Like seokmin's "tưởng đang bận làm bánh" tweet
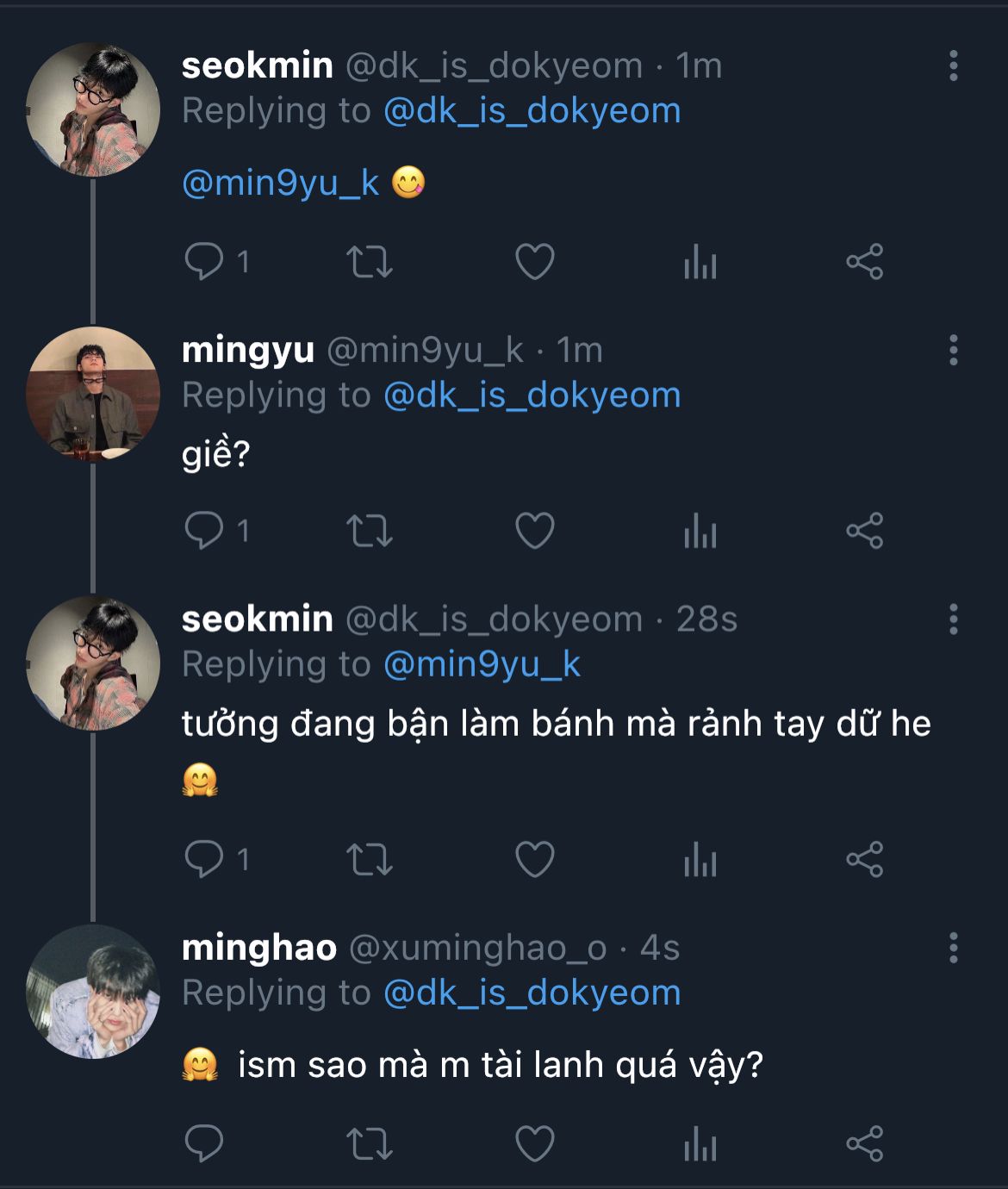1008x1189 pixels. [534, 859]
